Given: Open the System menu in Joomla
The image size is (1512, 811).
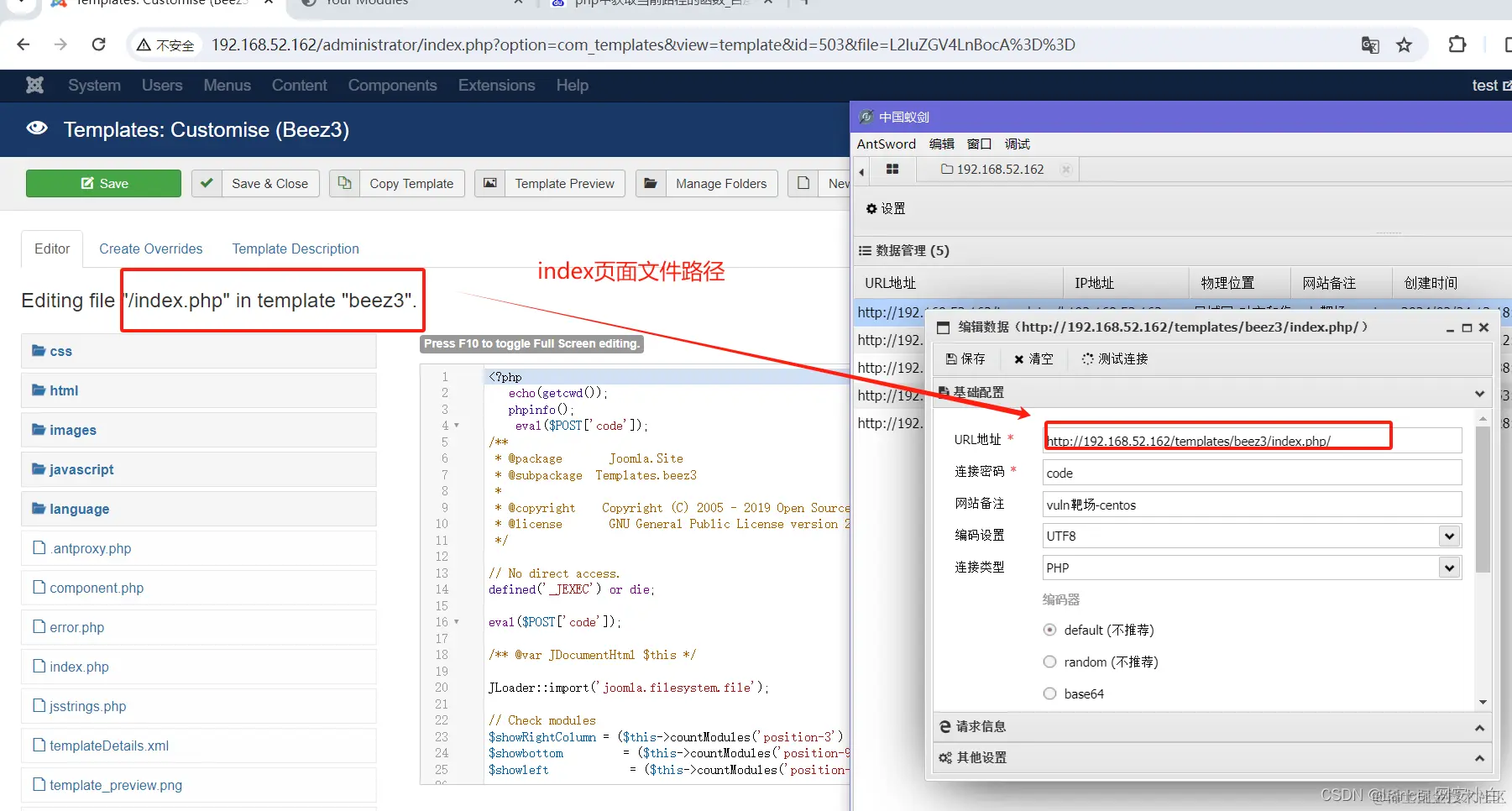Looking at the screenshot, I should 94,86.
